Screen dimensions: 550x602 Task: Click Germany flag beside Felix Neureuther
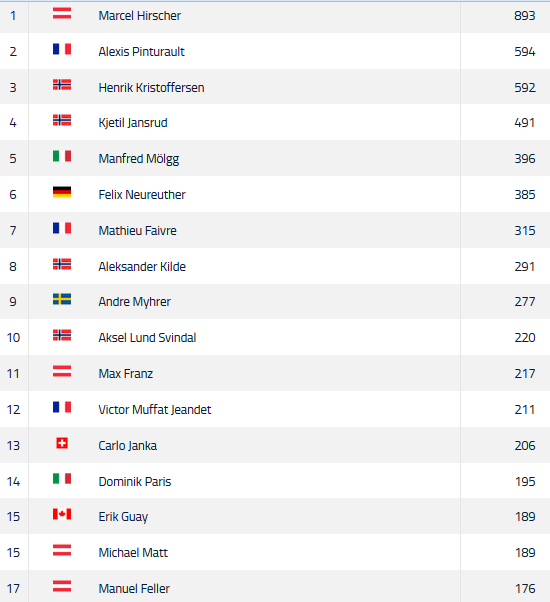(x=62, y=192)
